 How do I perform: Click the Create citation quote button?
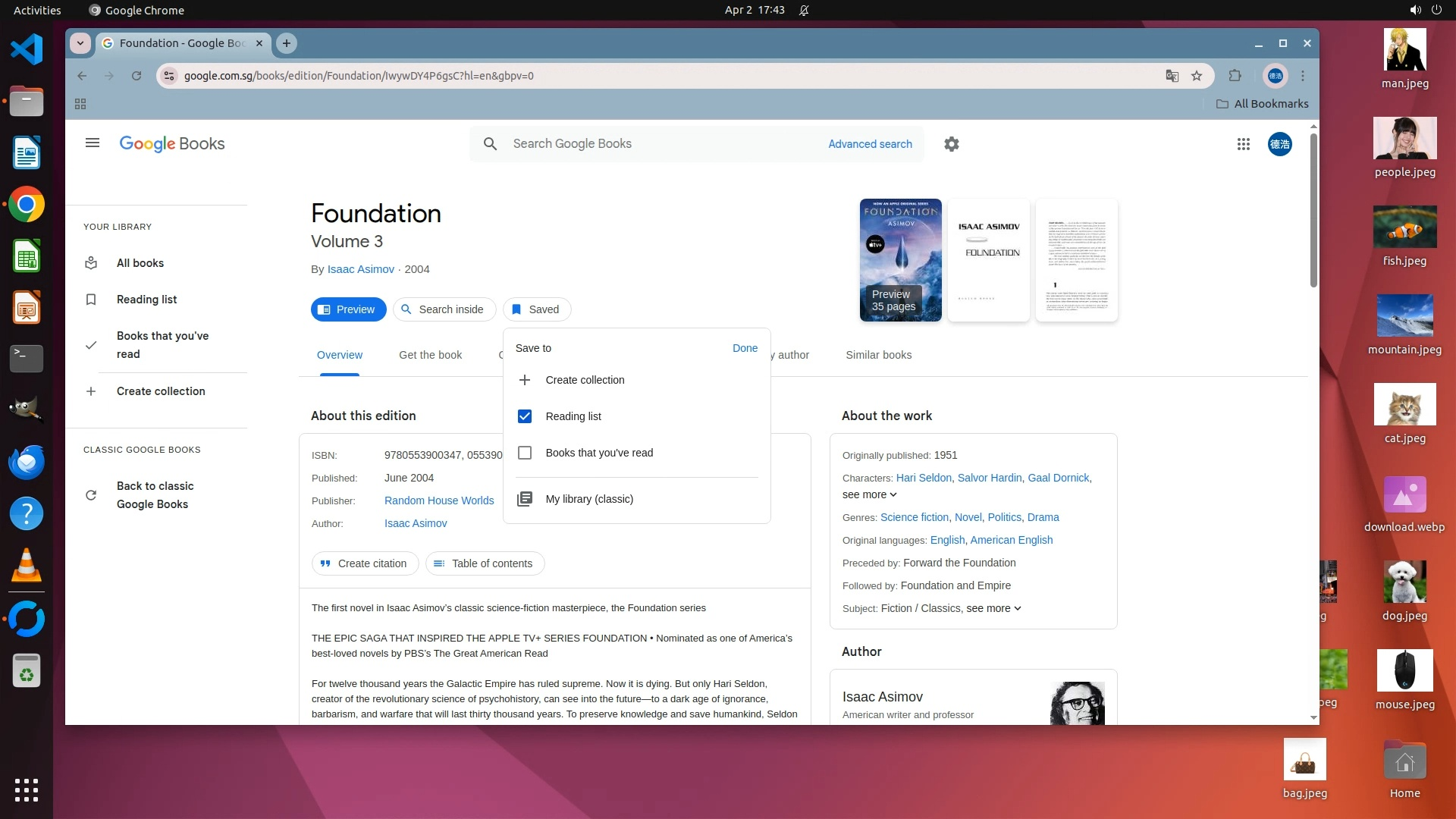(x=365, y=563)
